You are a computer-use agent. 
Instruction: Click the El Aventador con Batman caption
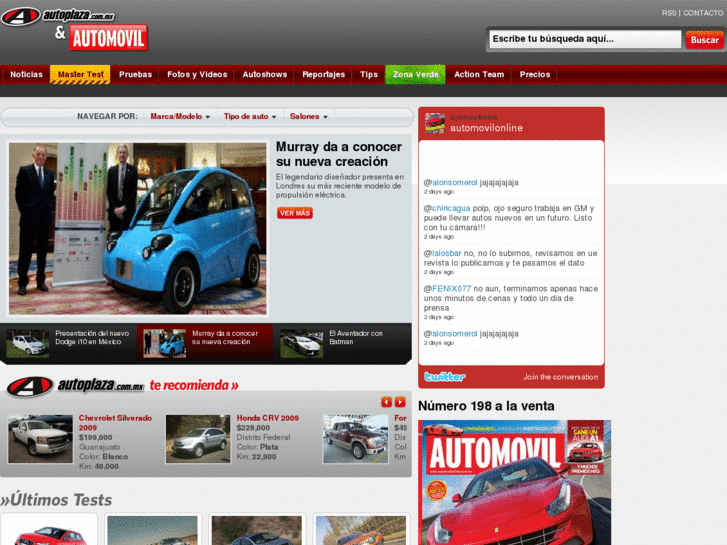(x=356, y=338)
